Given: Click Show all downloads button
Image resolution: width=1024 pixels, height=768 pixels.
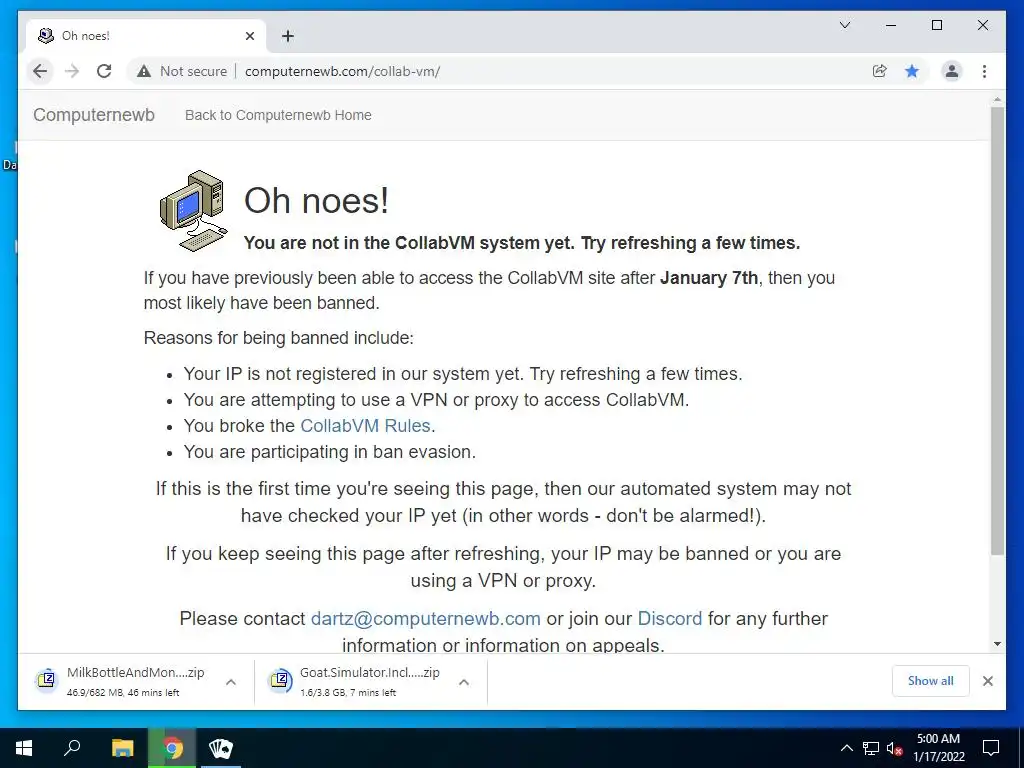Looking at the screenshot, I should pos(930,681).
